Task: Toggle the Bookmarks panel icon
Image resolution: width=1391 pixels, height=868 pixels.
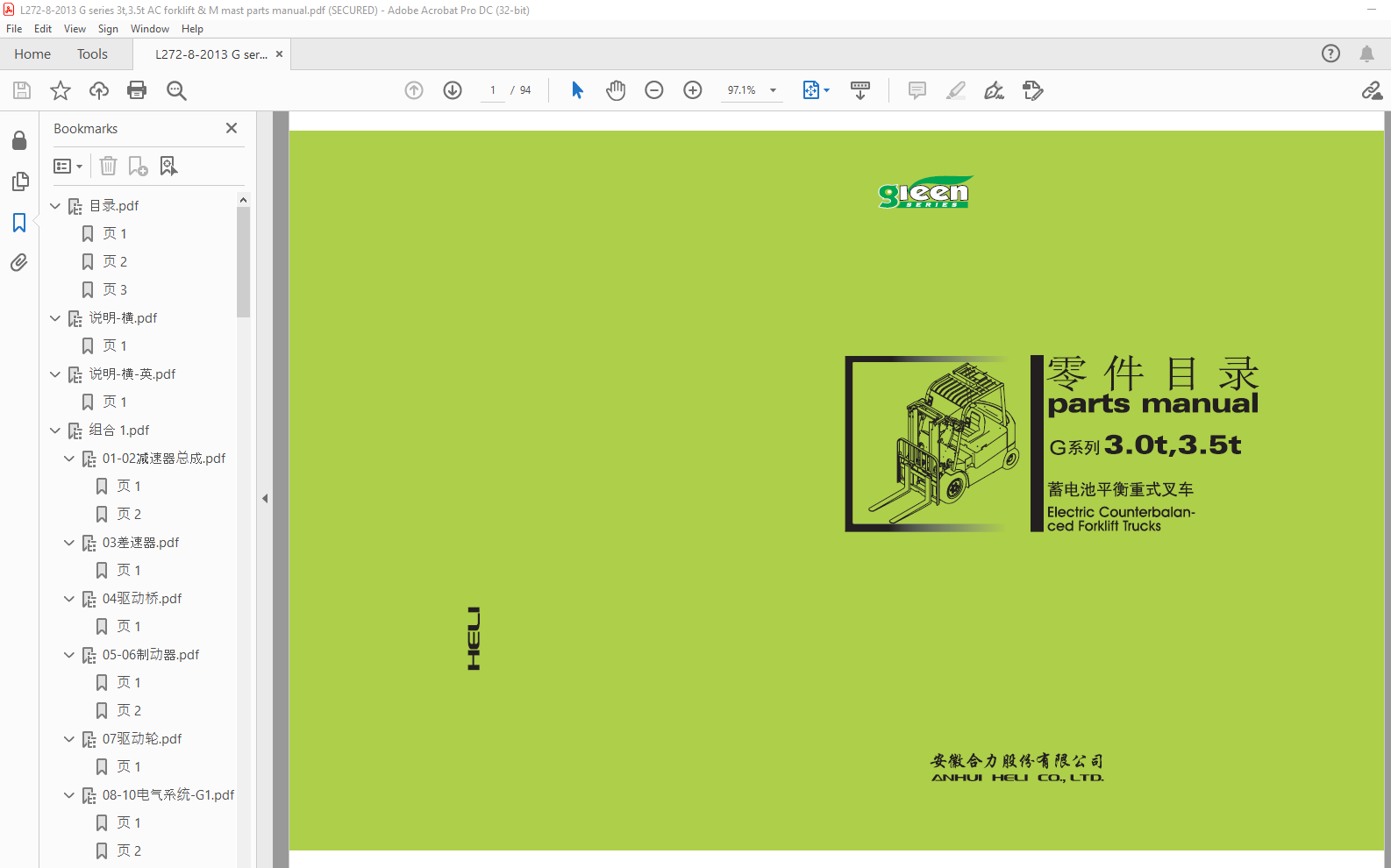Action: [19, 223]
